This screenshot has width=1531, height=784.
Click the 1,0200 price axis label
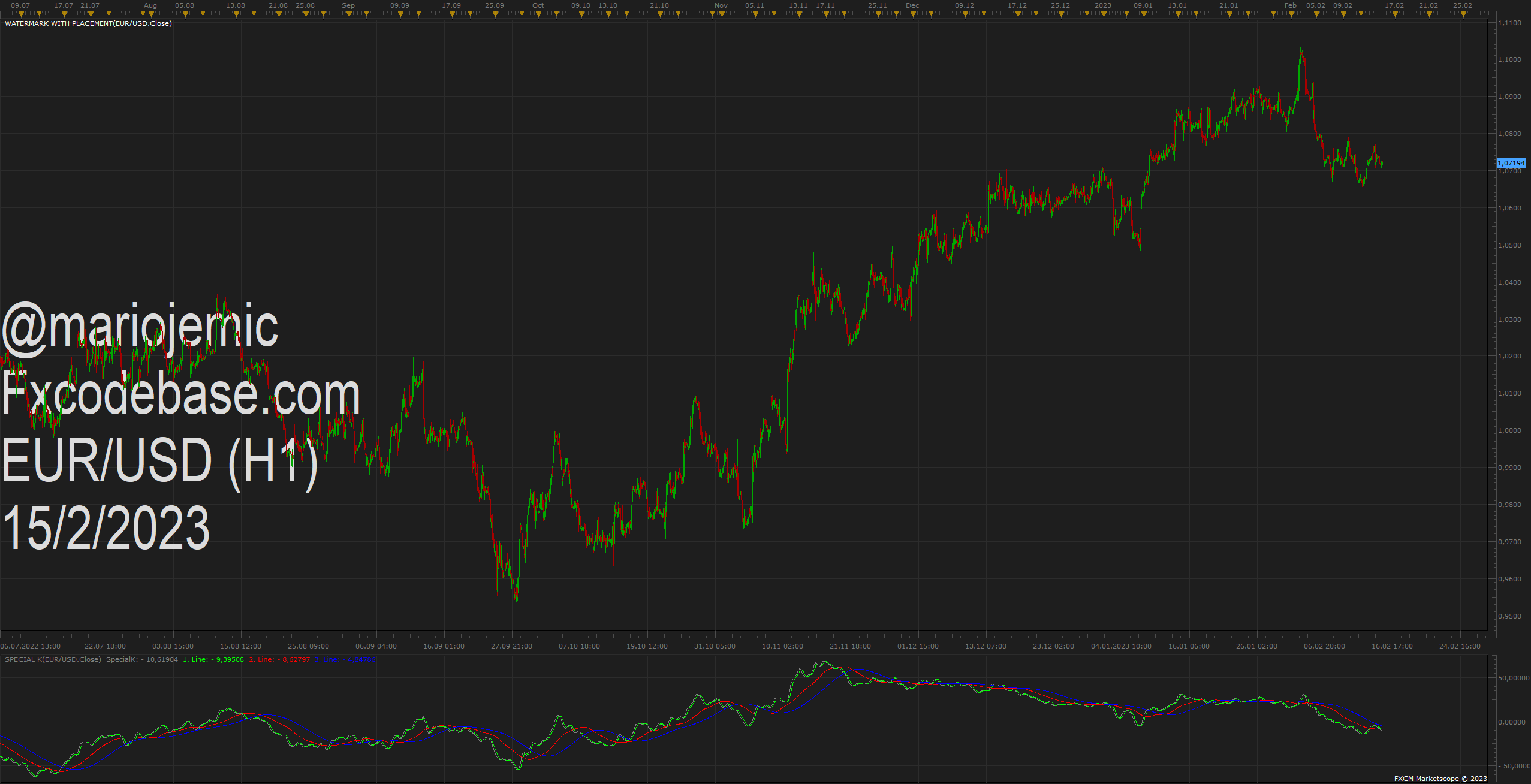1509,356
